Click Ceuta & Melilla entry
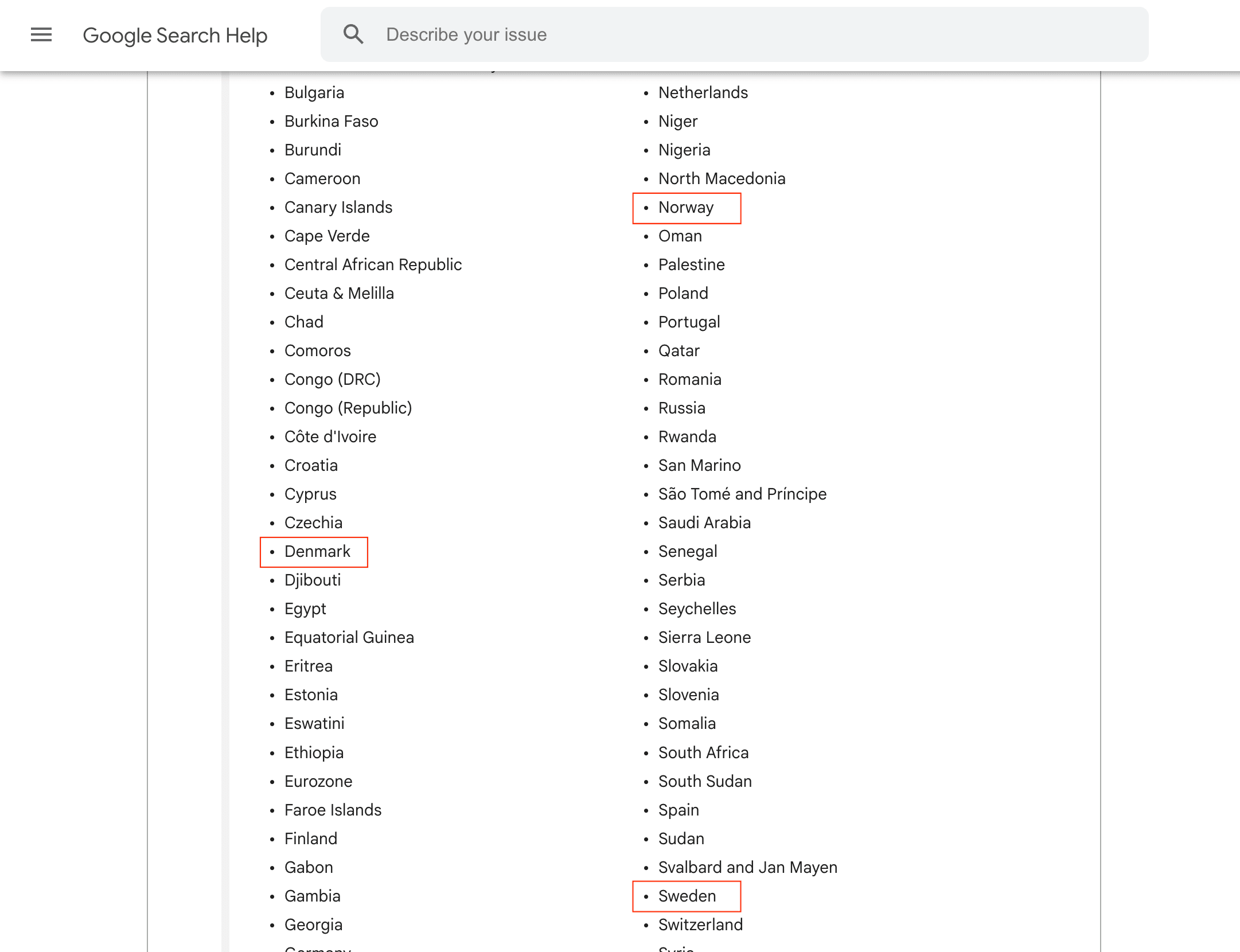The height and width of the screenshot is (952, 1240). [x=339, y=293]
